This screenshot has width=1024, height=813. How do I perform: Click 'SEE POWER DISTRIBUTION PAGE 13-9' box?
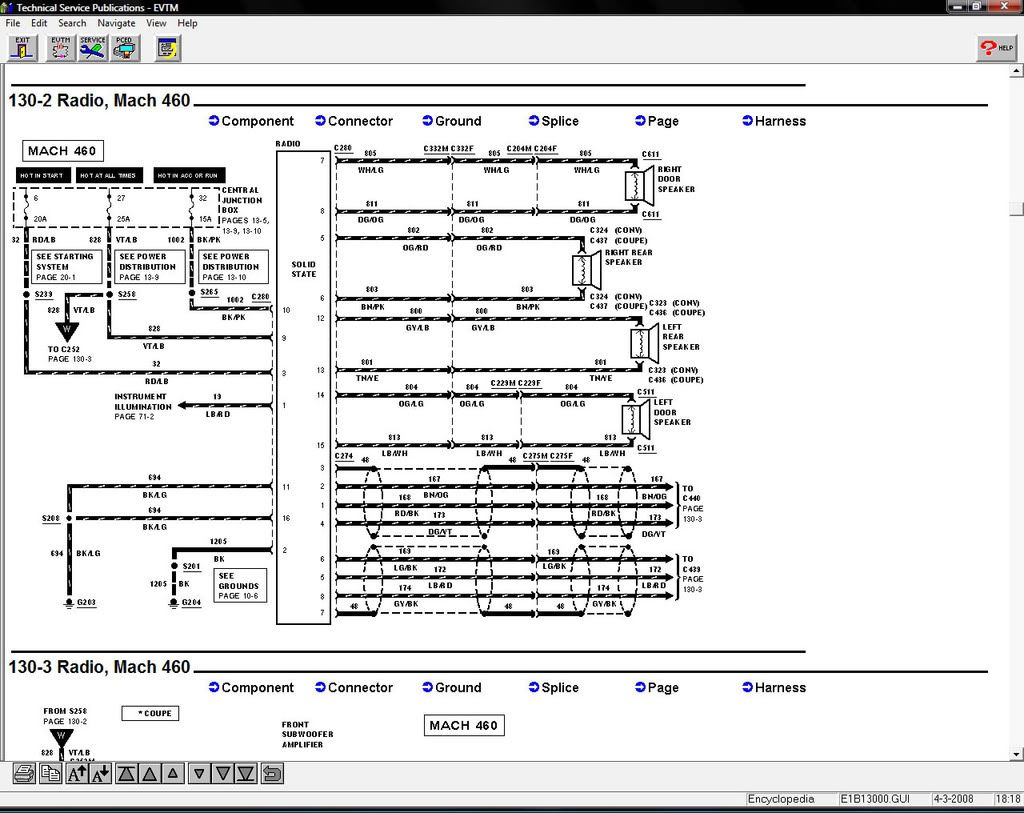pyautogui.click(x=150, y=266)
